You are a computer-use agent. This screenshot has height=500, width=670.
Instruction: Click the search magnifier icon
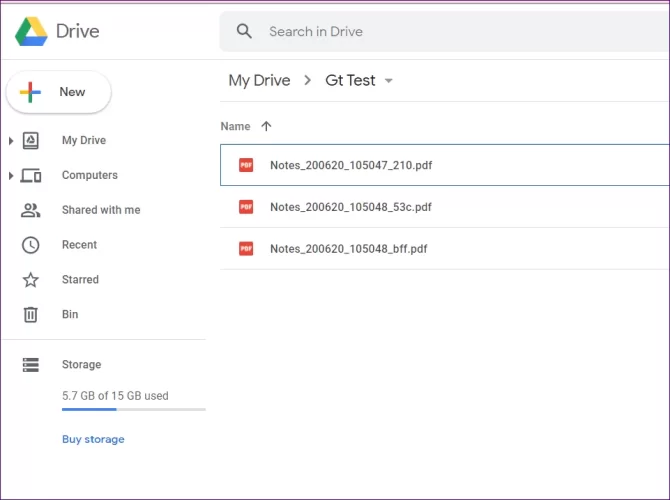pos(244,31)
